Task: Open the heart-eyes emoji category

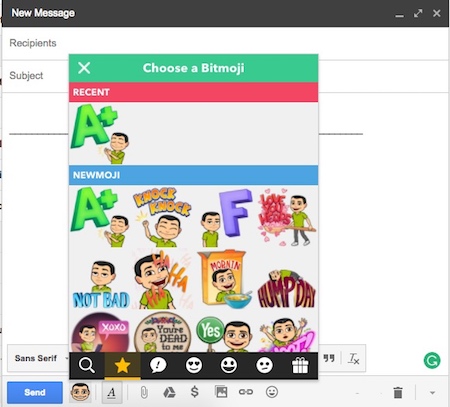Action: tap(194, 365)
